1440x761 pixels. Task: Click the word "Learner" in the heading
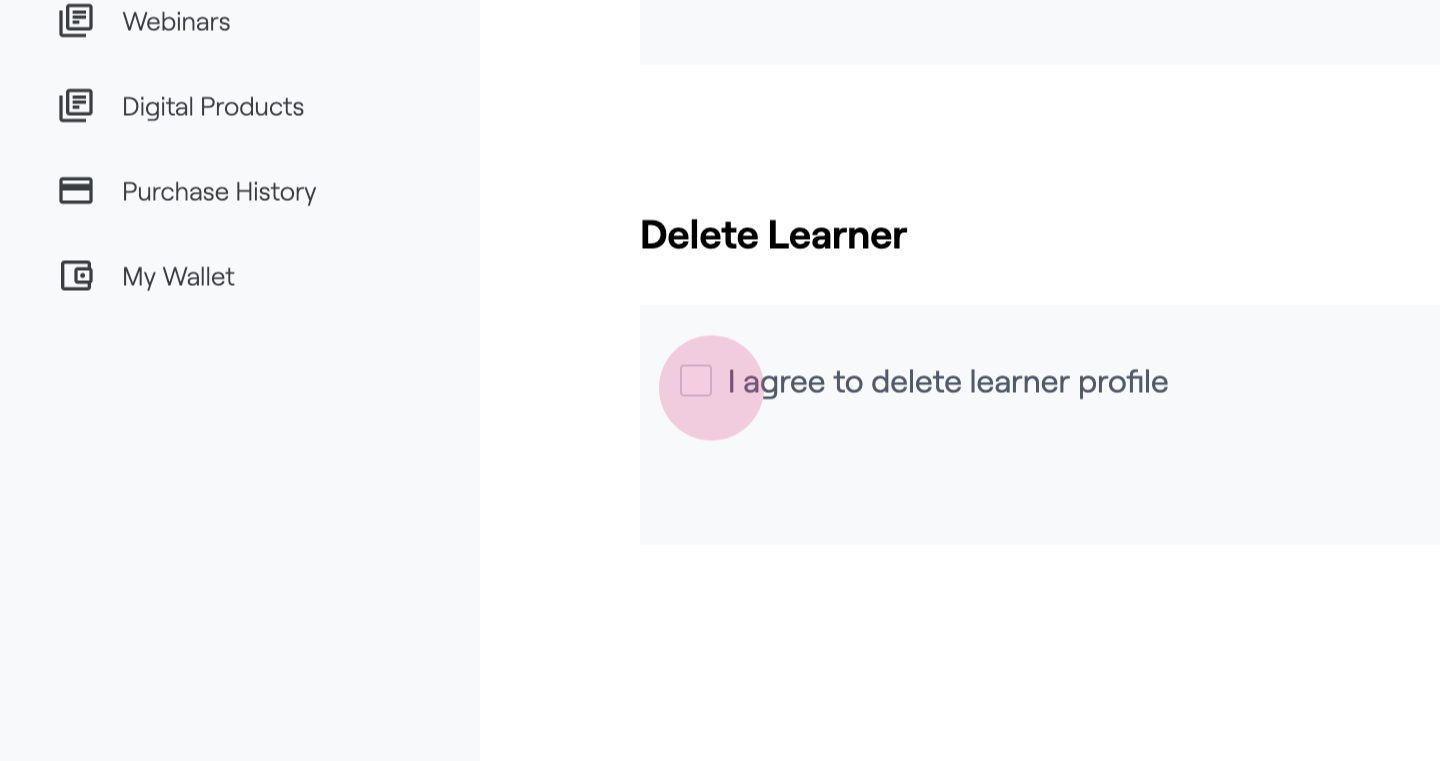coord(837,235)
